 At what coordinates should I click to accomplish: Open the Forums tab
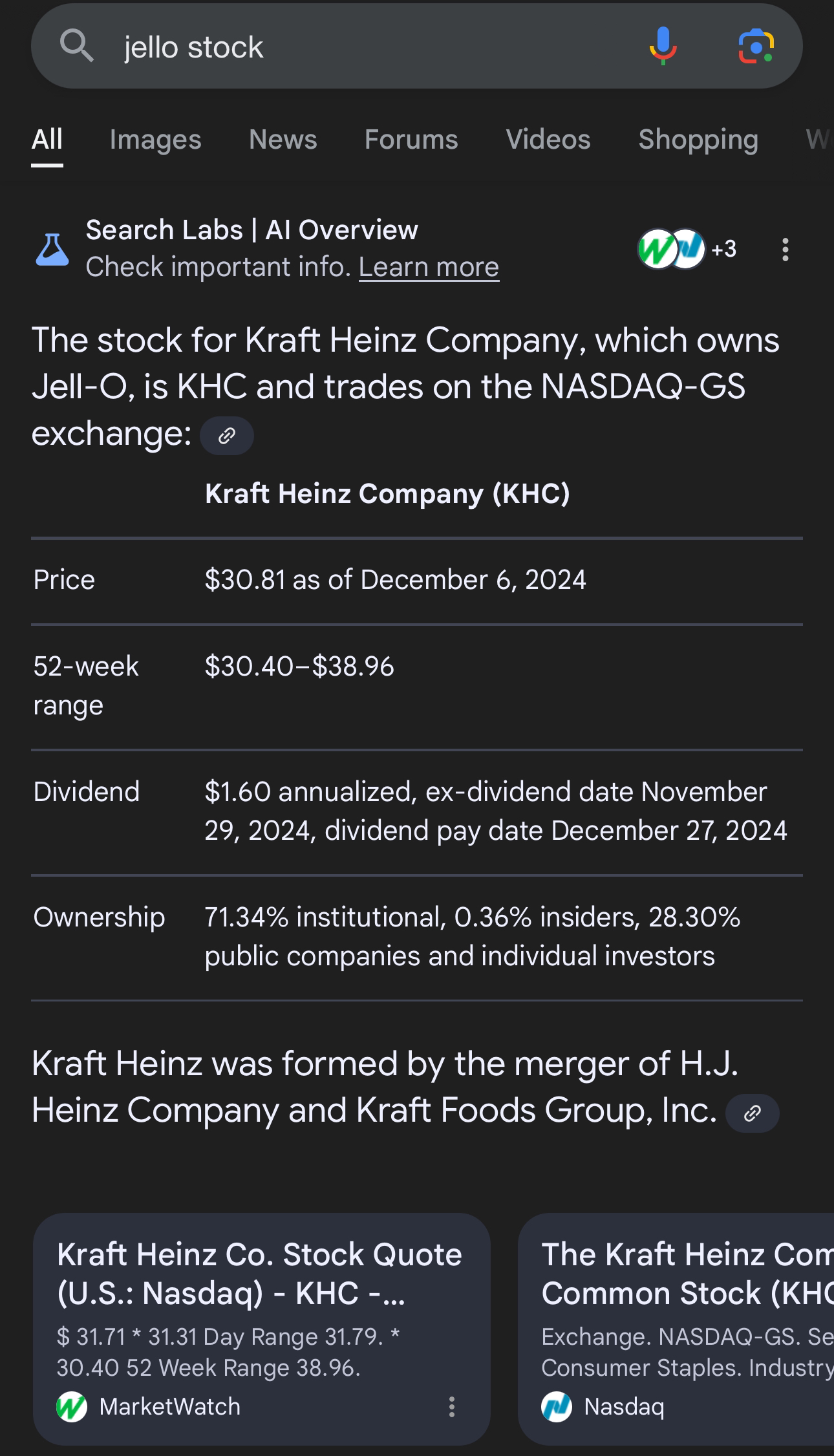pos(411,140)
